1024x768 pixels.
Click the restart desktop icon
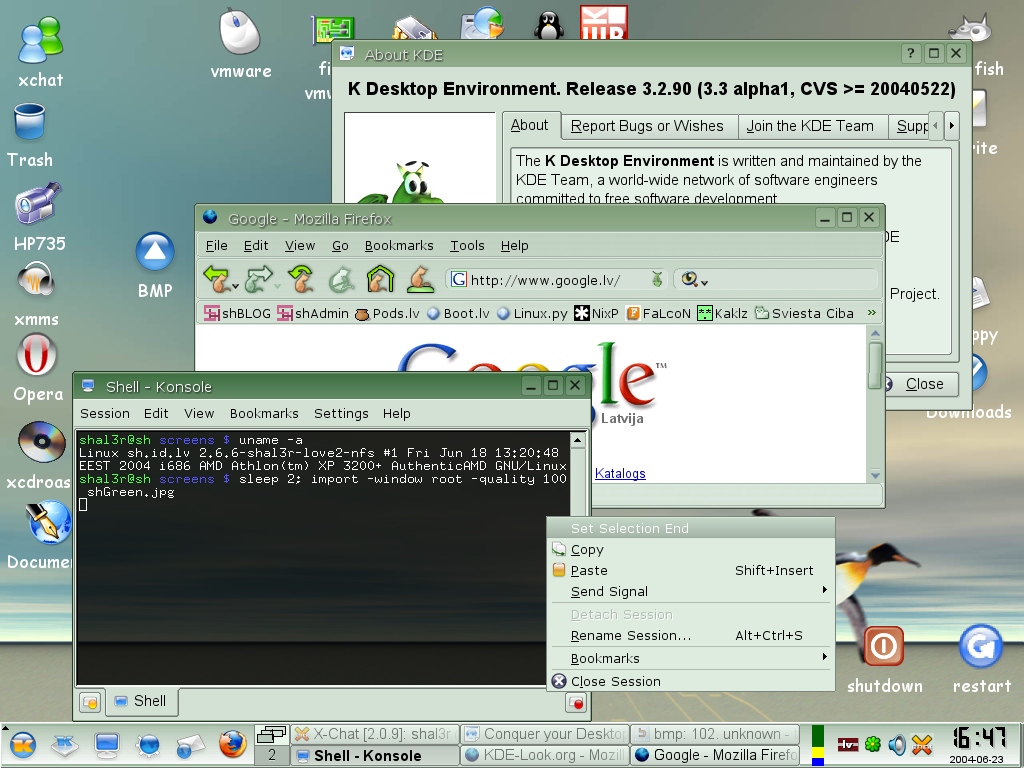(981, 647)
